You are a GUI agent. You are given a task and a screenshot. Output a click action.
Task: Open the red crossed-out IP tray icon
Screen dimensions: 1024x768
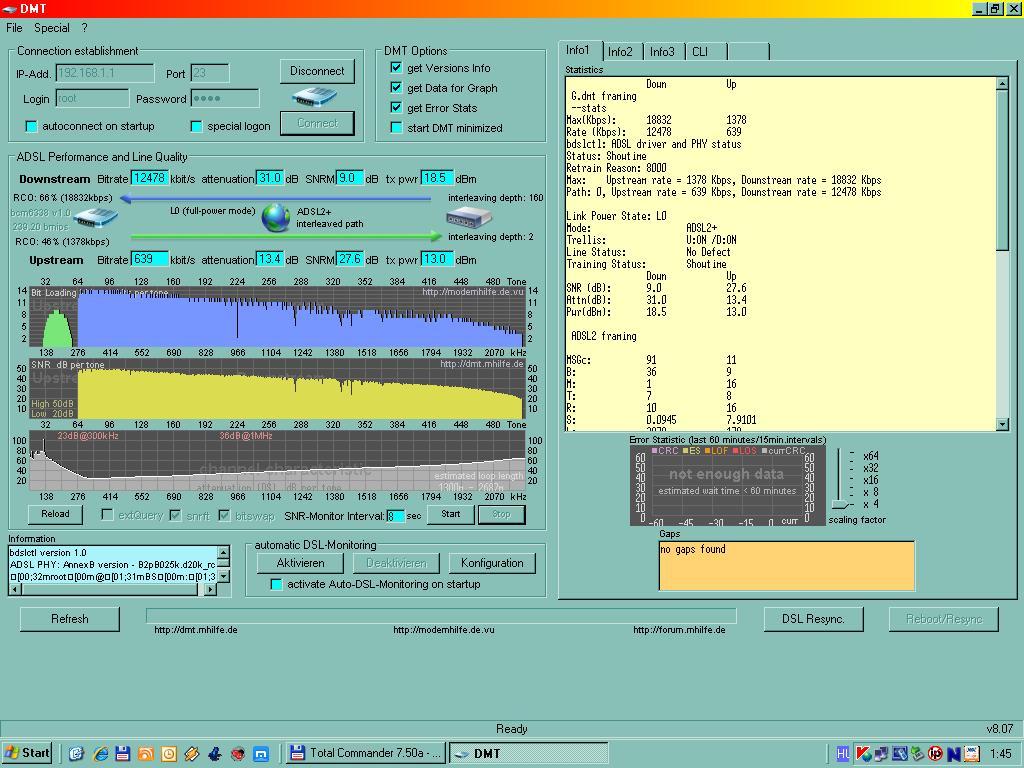tap(935, 754)
